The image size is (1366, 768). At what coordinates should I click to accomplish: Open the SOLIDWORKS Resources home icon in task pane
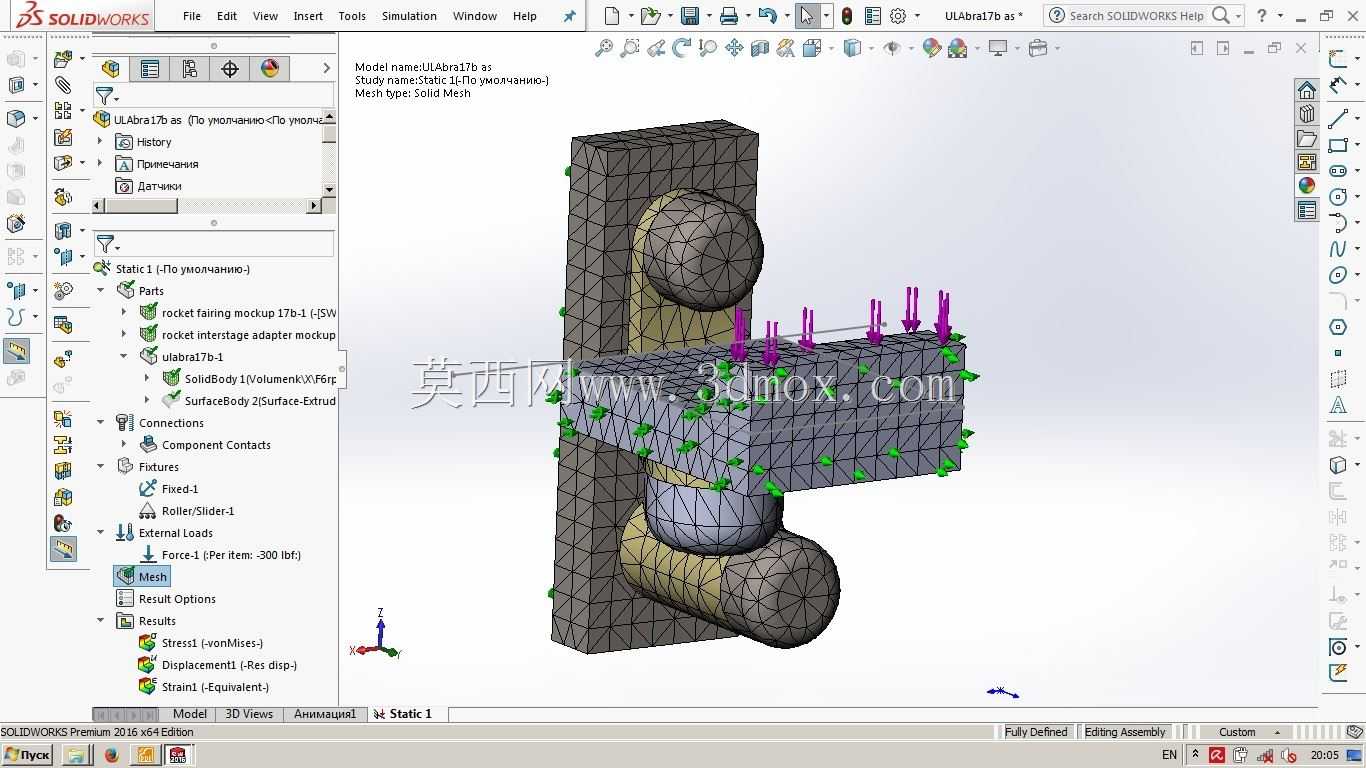(x=1306, y=89)
